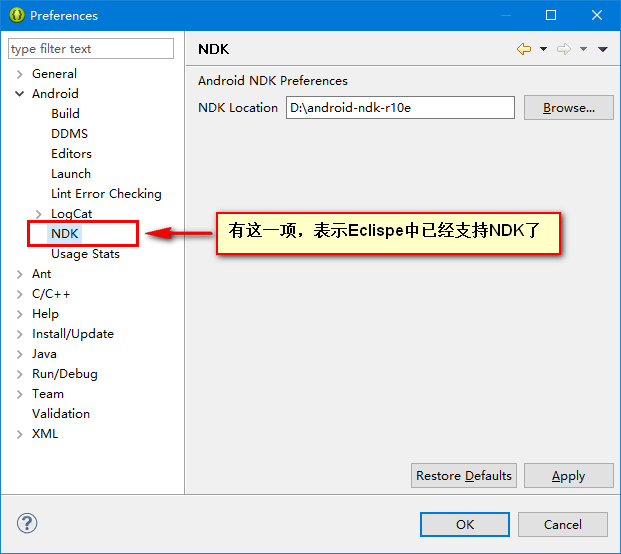The height and width of the screenshot is (554, 621).
Task: Expand the Team preferences node
Action: [19, 394]
